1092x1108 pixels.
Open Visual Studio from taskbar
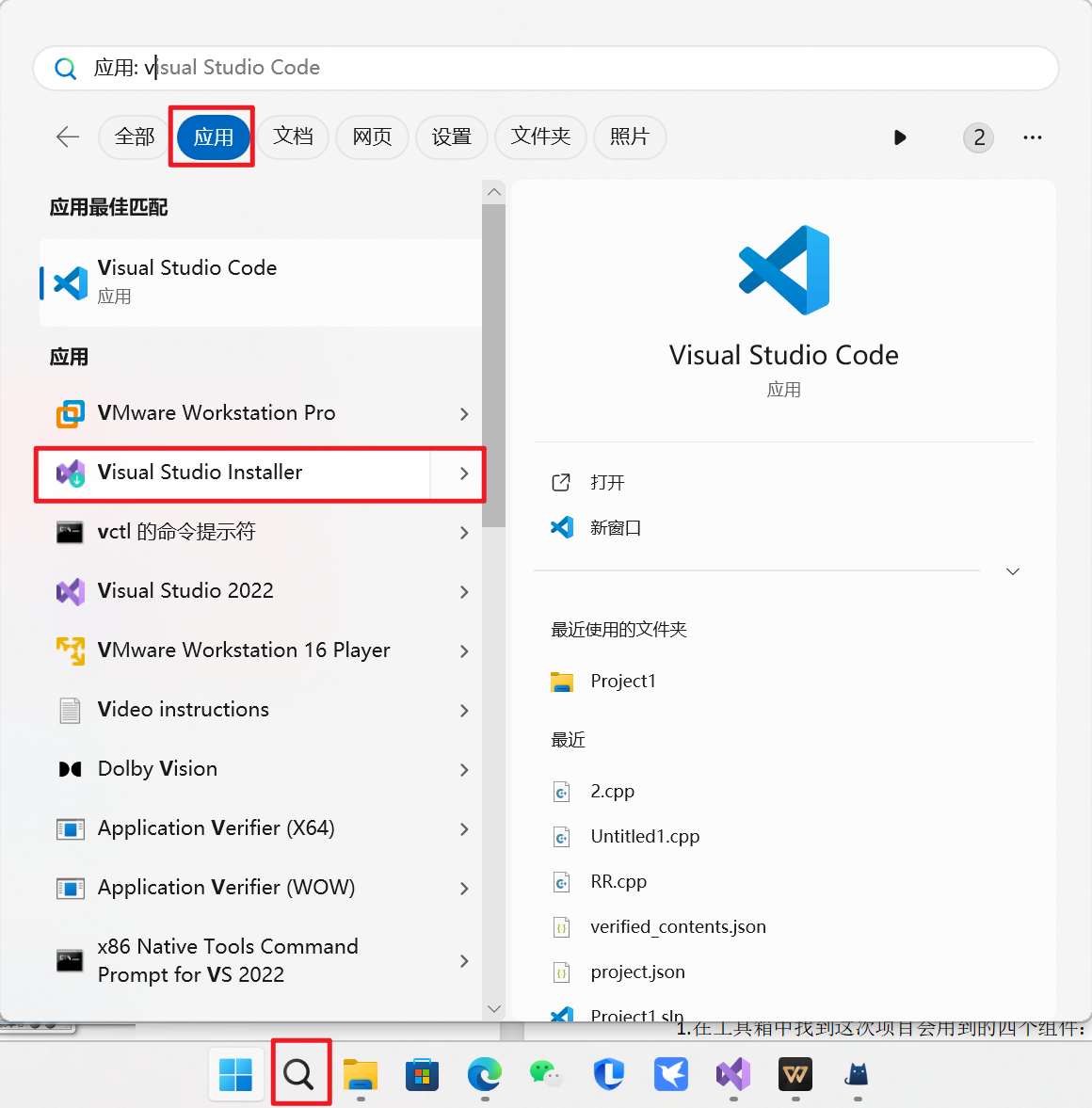(733, 1075)
